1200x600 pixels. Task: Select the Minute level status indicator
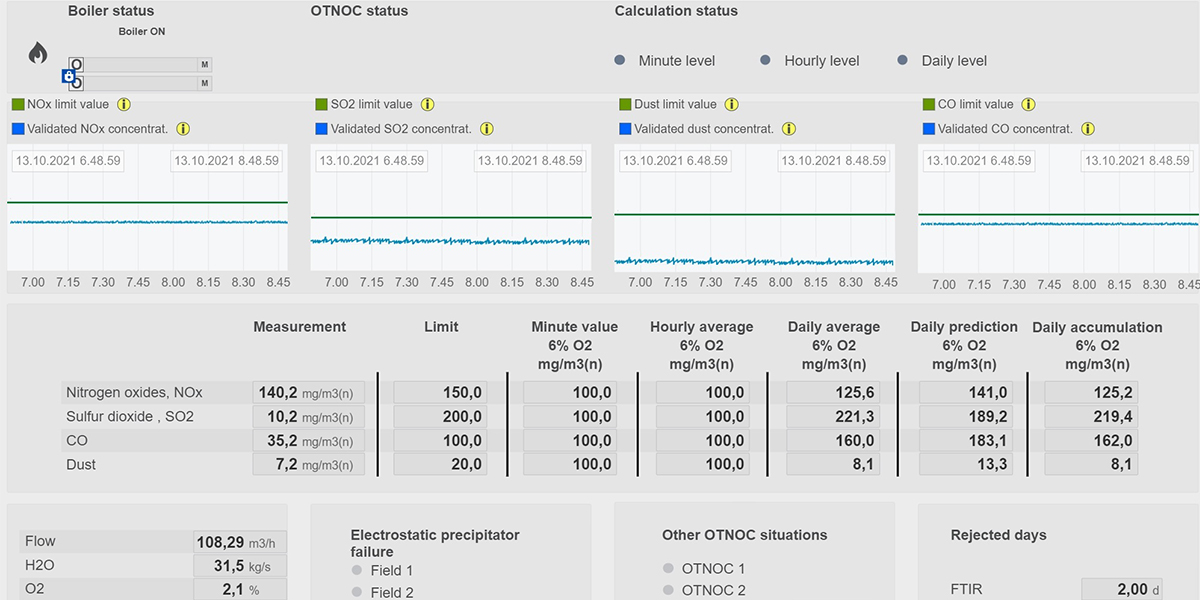[622, 60]
